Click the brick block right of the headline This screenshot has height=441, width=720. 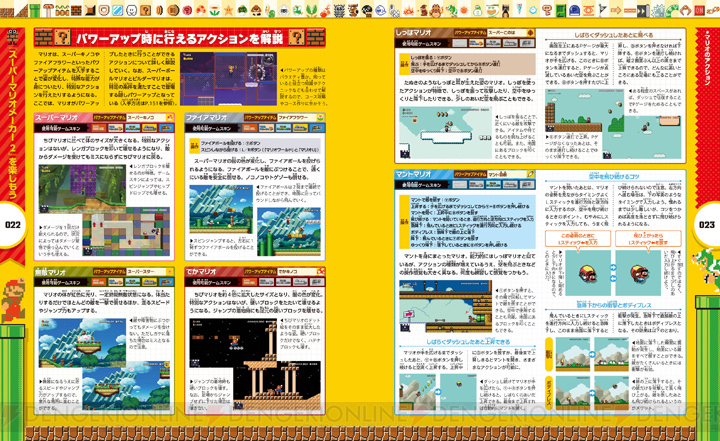tap(315, 37)
